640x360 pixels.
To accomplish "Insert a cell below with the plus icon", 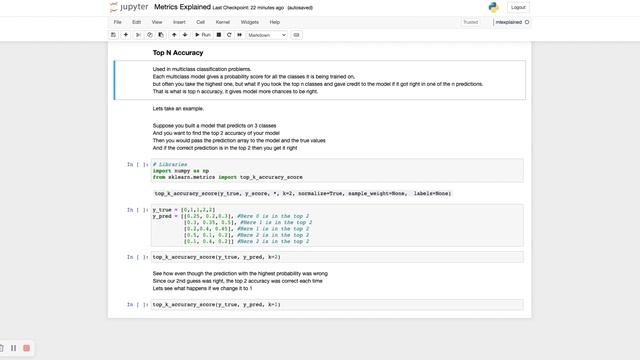I will (126, 35).
